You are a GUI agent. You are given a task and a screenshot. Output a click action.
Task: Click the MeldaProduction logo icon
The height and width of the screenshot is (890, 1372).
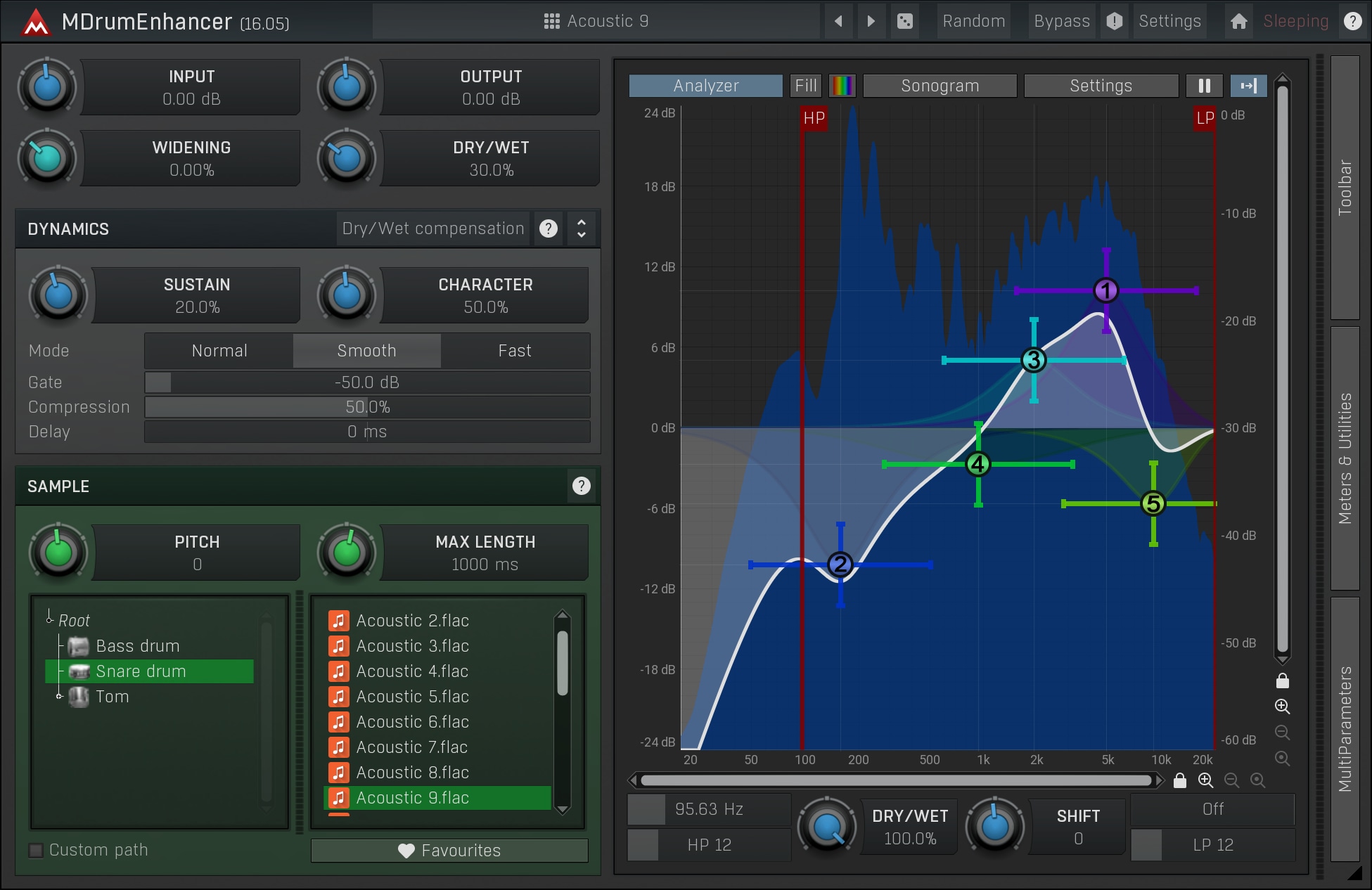pyautogui.click(x=35, y=22)
